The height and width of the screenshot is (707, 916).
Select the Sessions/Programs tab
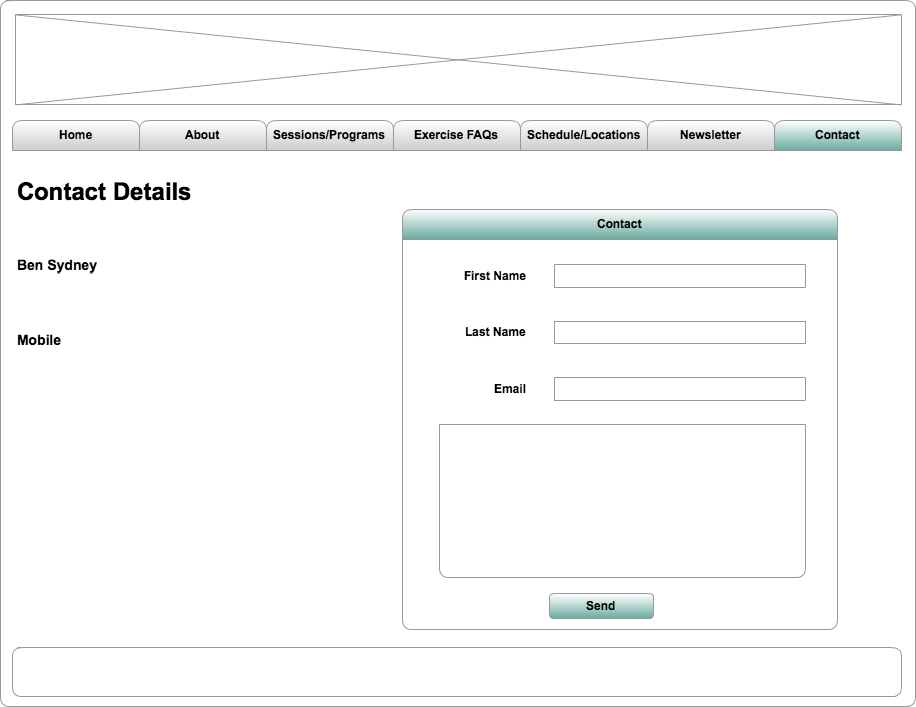coord(329,134)
